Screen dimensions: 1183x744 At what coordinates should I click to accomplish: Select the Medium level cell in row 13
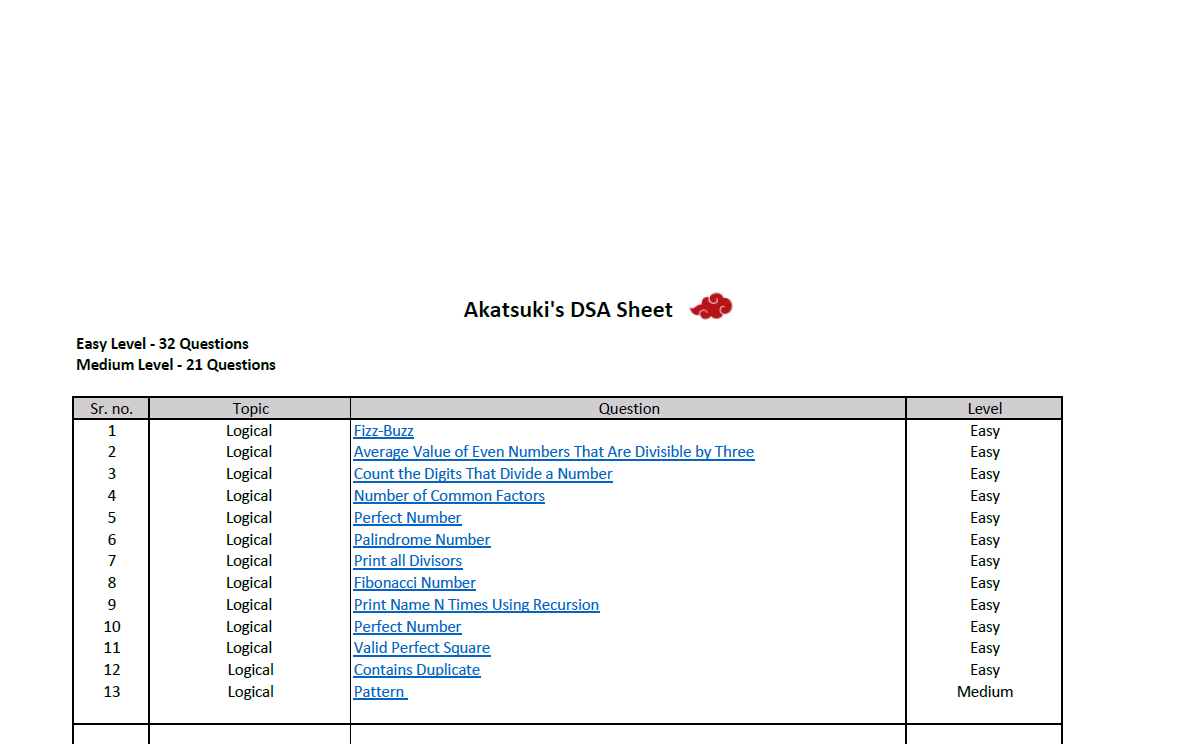coord(984,692)
